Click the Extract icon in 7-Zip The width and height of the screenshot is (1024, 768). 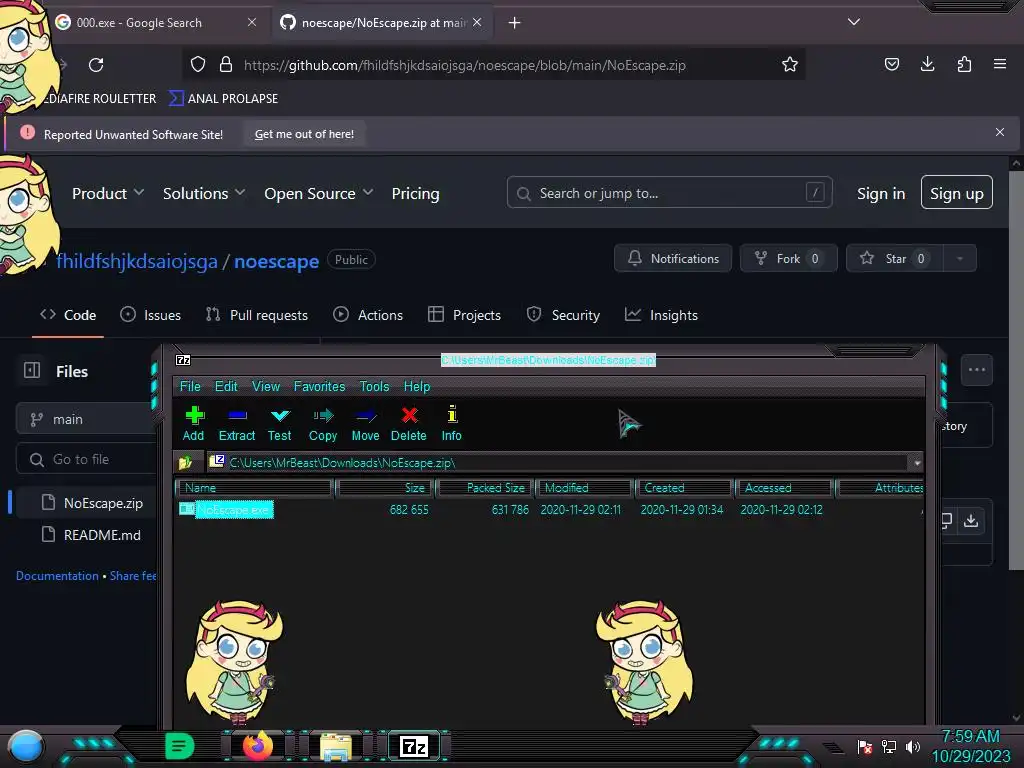click(x=236, y=423)
